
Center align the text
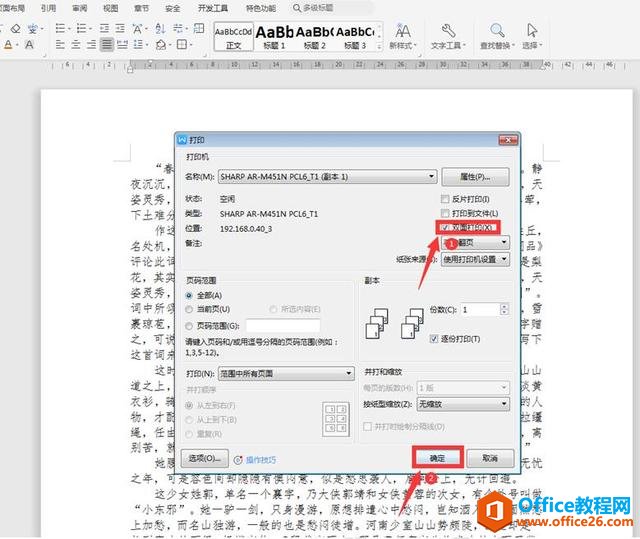pos(76,44)
